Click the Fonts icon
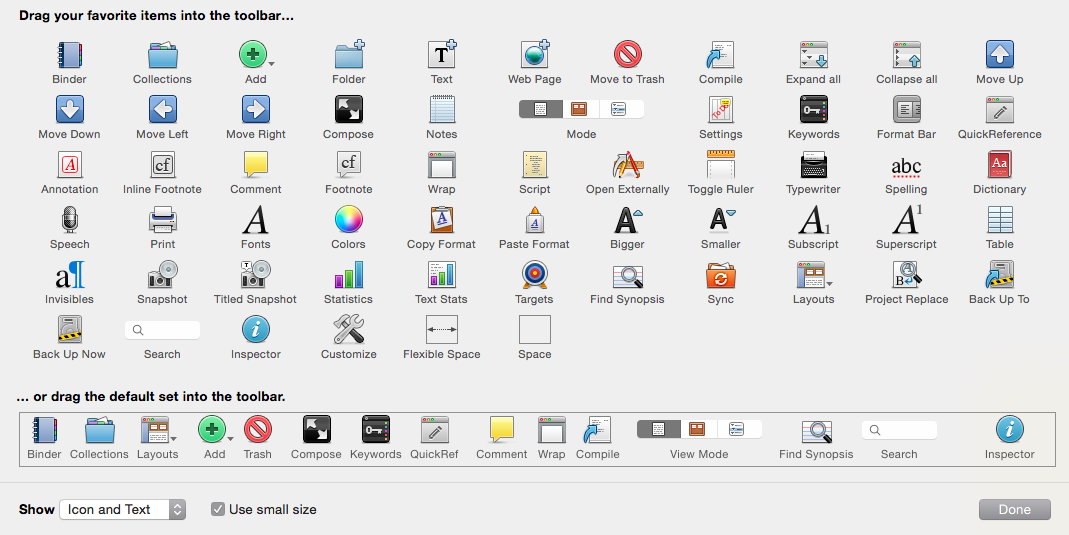Viewport: 1069px width, 535px height. (256, 219)
